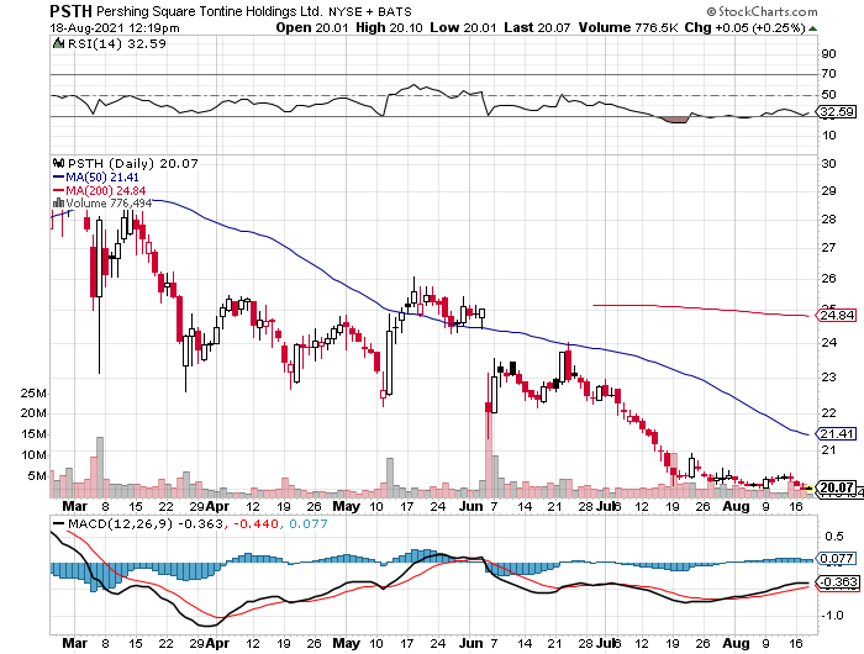
Task: Click the green up-arrow change indicator
Action: pyautogui.click(x=813, y=28)
